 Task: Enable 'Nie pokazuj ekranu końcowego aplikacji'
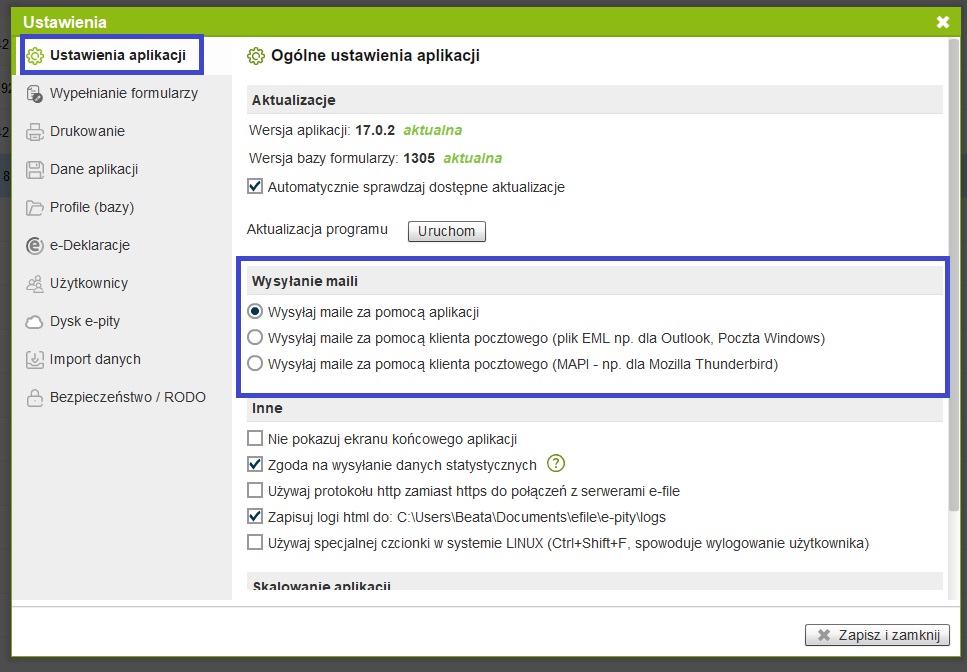[x=255, y=439]
